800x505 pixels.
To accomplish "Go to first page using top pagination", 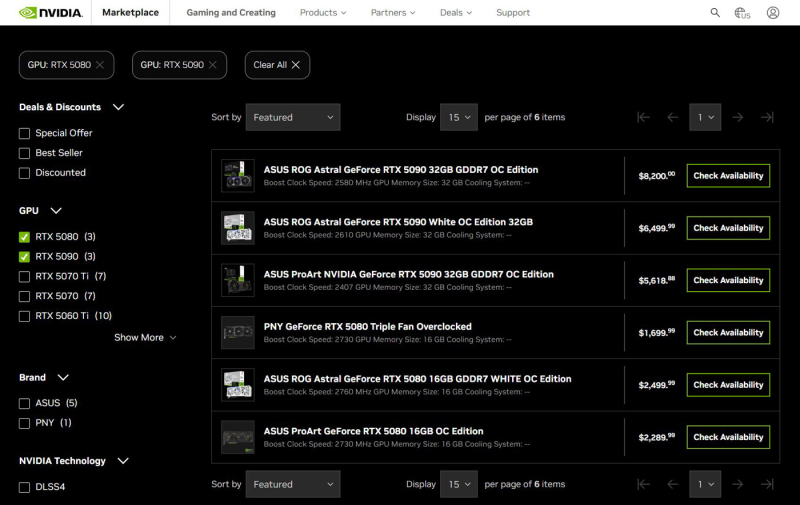I will click(643, 117).
